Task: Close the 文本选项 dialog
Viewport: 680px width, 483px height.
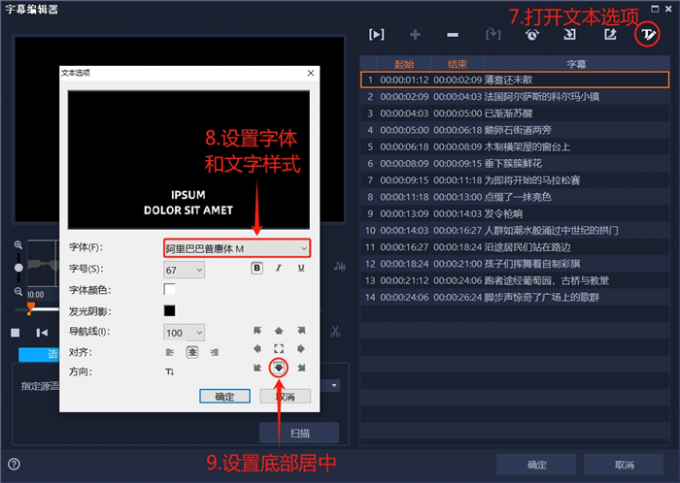Action: pyautogui.click(x=311, y=73)
